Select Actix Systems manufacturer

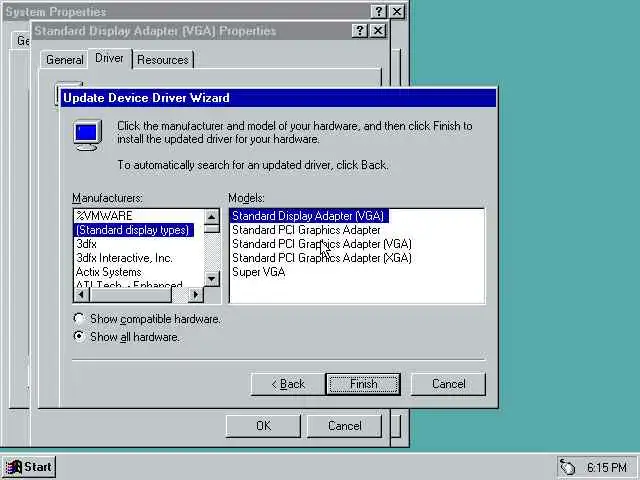(x=109, y=272)
